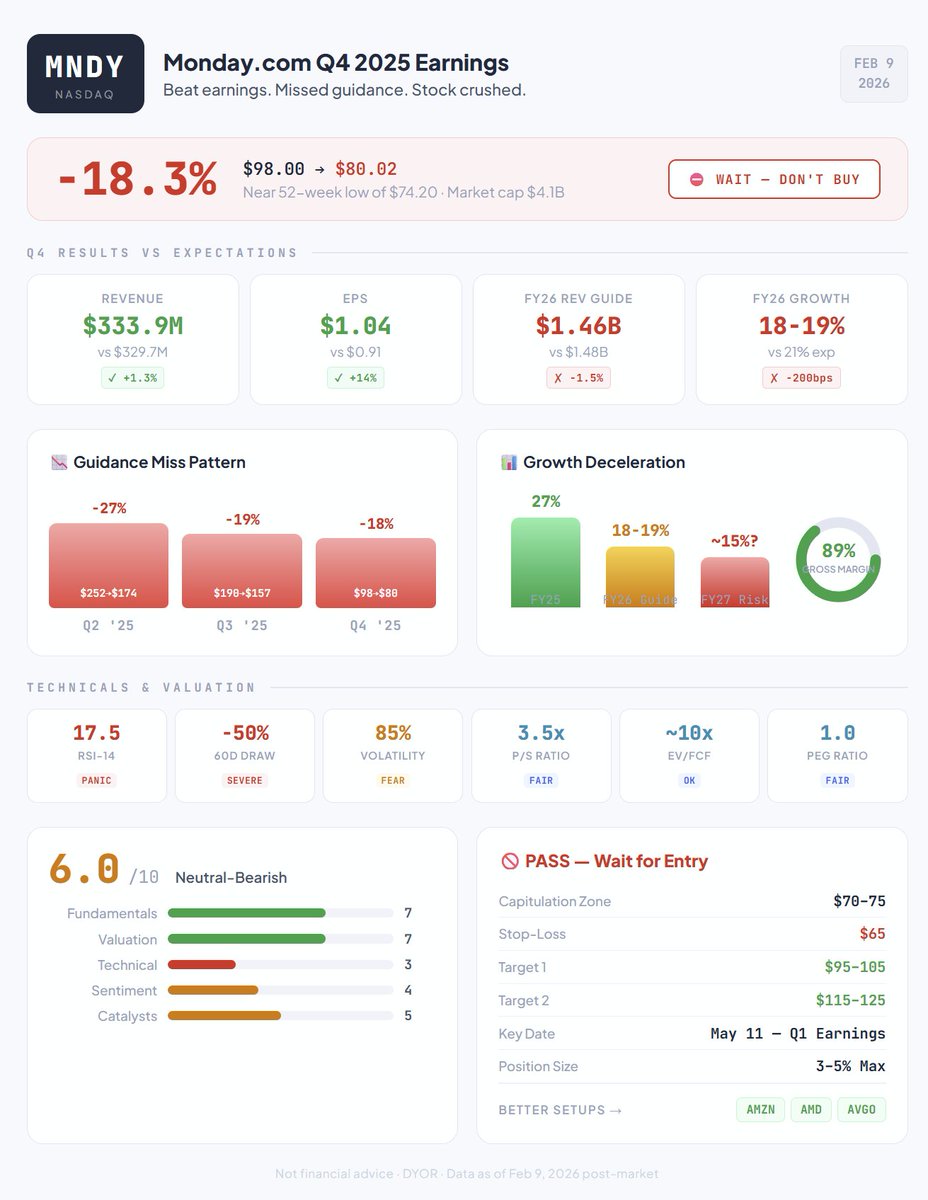The width and height of the screenshot is (928, 1200).
Task: Click the 1.0 PEG RATIO value
Action: click(837, 733)
